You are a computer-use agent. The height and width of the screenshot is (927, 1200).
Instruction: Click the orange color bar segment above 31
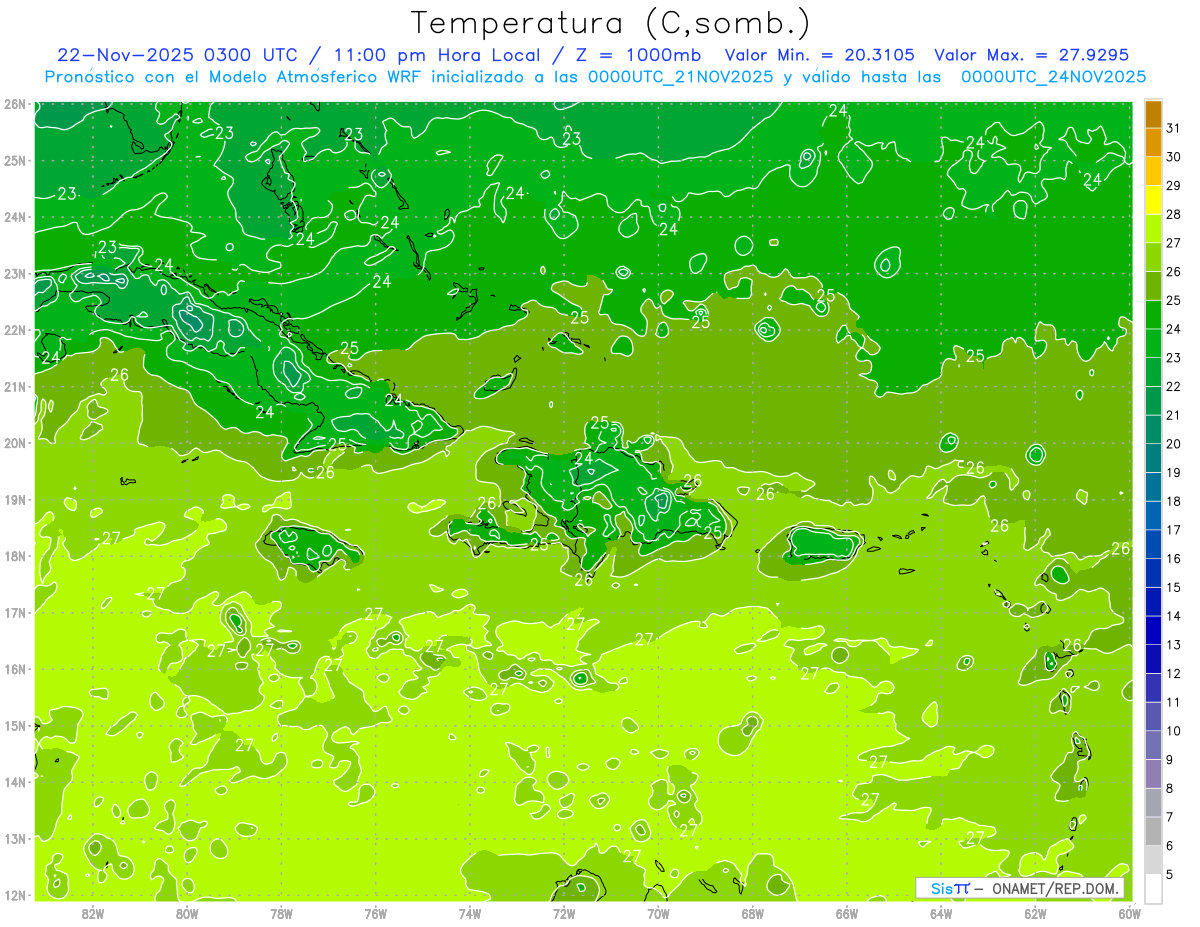coord(1153,114)
